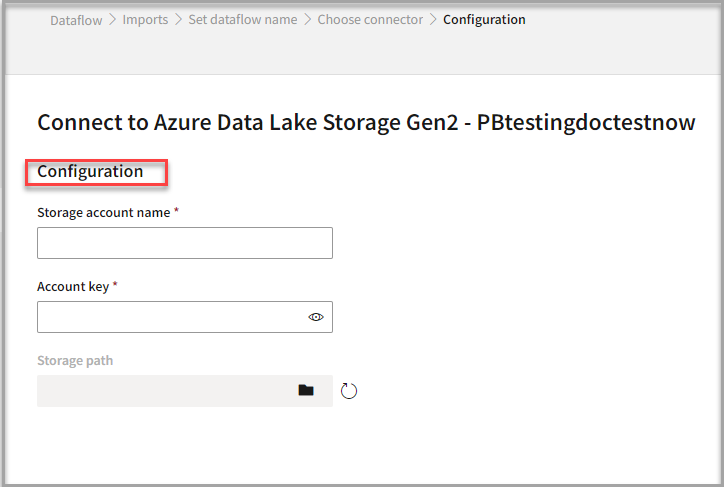
Task: Open the storage path folder browser
Action: tap(306, 390)
